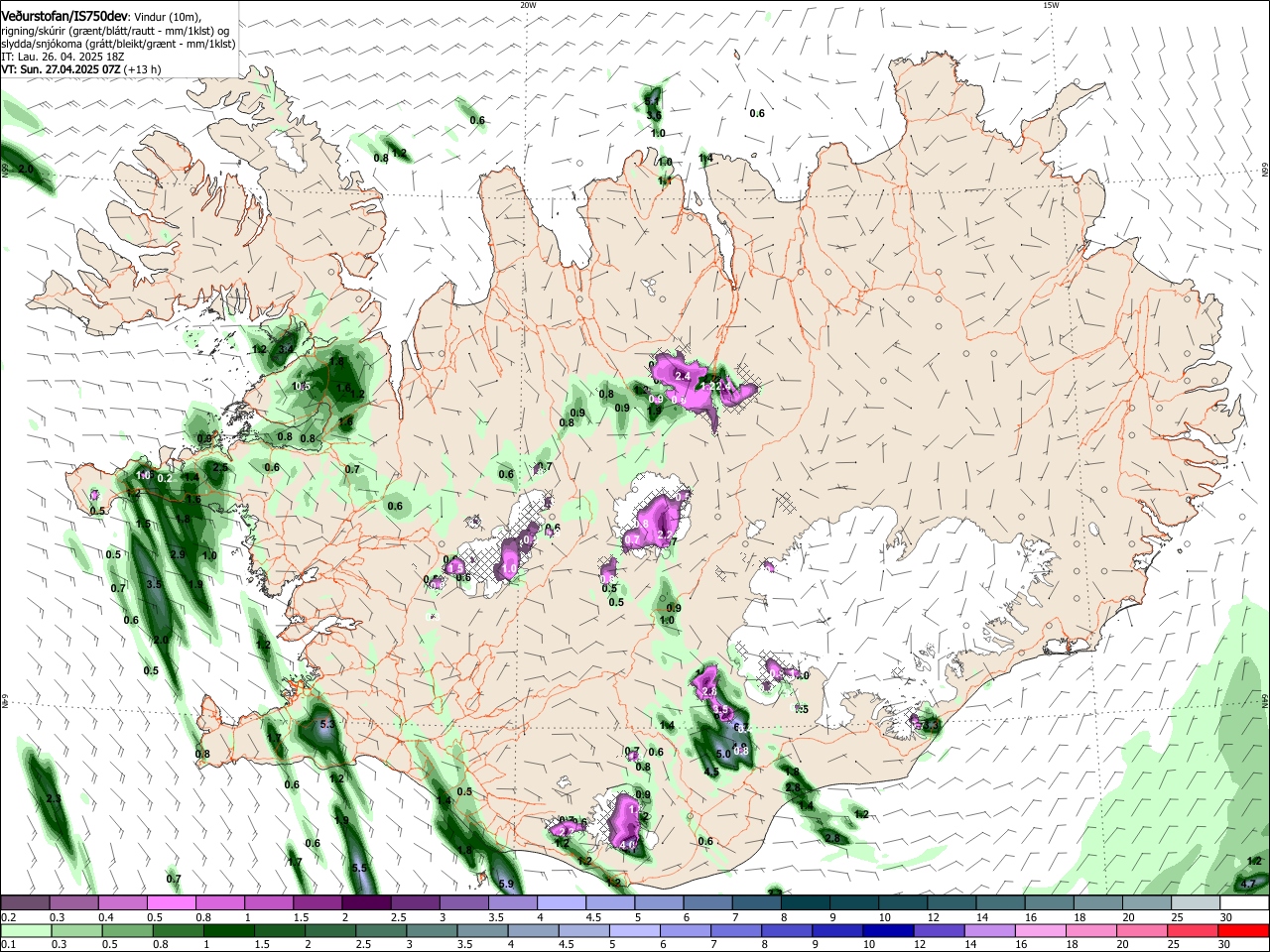Click the '2.3' precipitation value over the sea
This screenshot has width=1270, height=952.
click(x=54, y=798)
